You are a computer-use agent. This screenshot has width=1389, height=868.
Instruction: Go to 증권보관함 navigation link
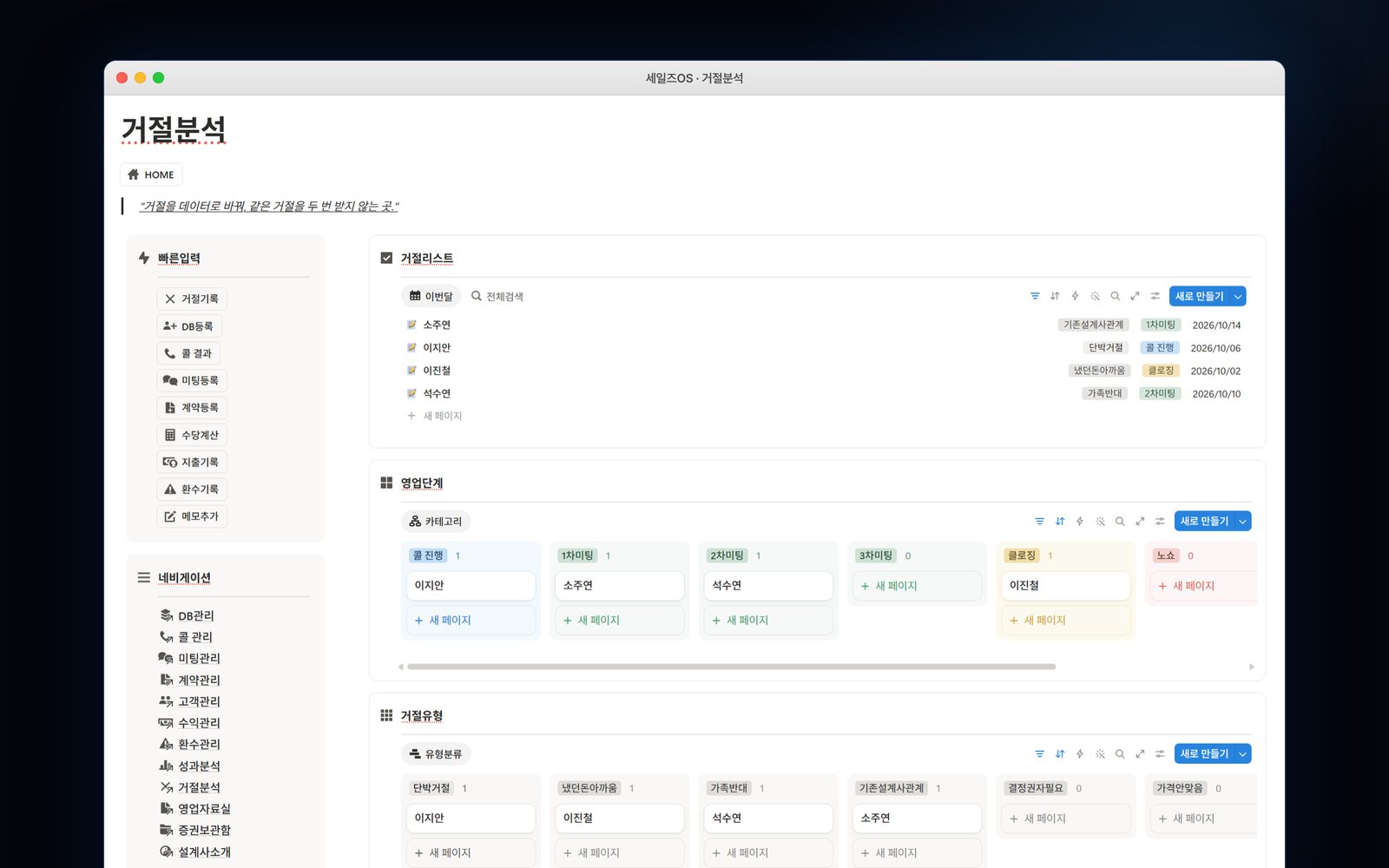point(195,830)
